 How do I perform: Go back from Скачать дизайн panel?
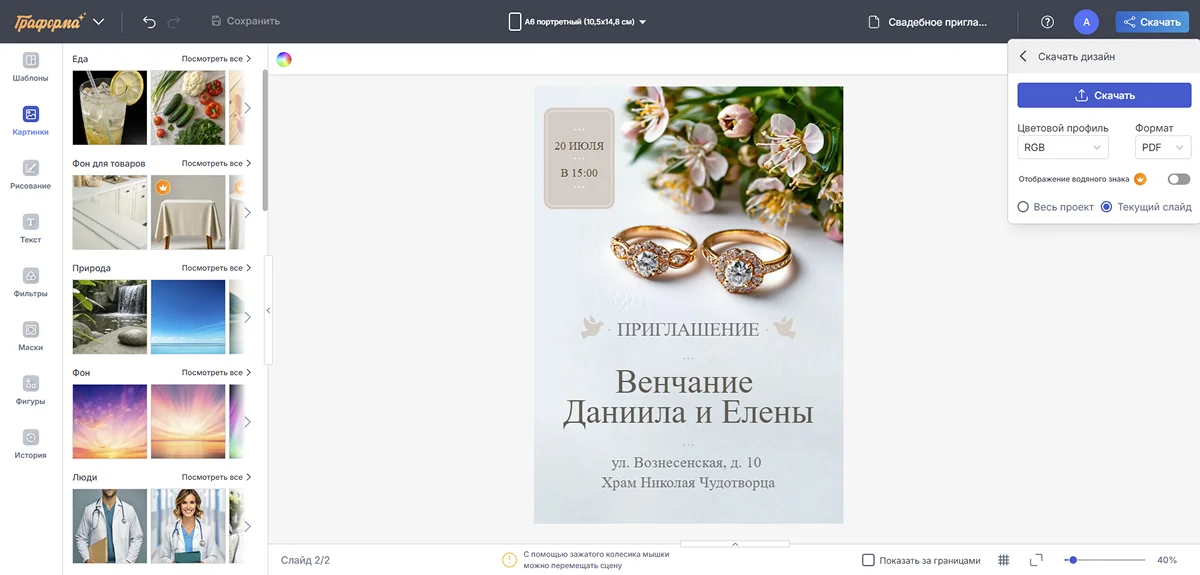click(x=1023, y=56)
